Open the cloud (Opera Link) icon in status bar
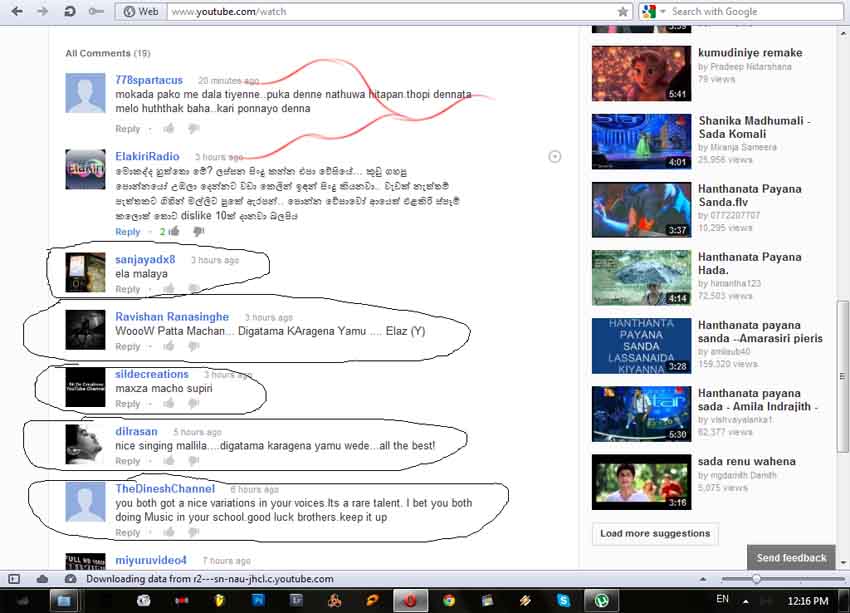Viewport: 850px width, 613px height. [x=42, y=579]
